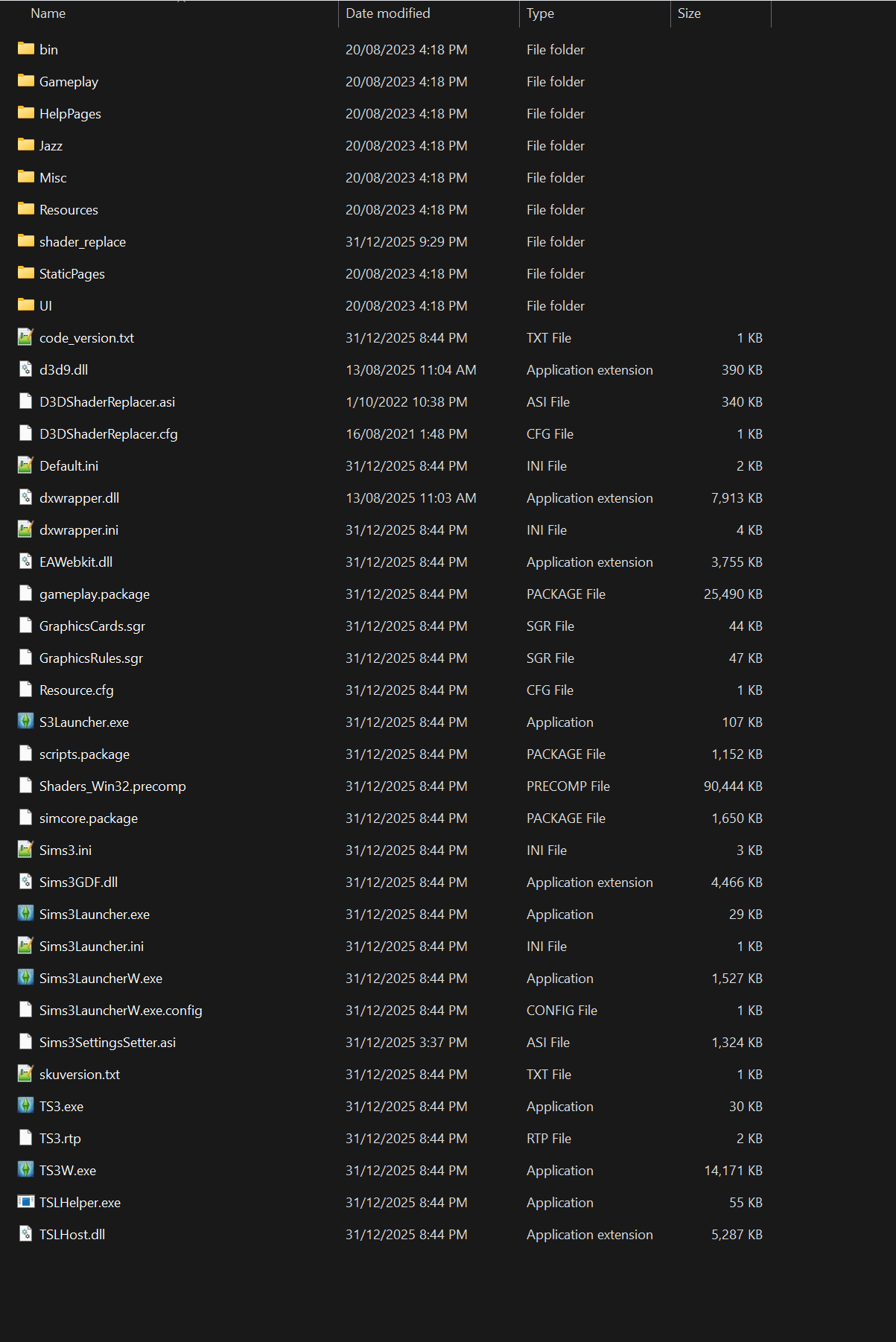This screenshot has width=896, height=1342.
Task: Click the UI folder icon
Action: point(26,305)
